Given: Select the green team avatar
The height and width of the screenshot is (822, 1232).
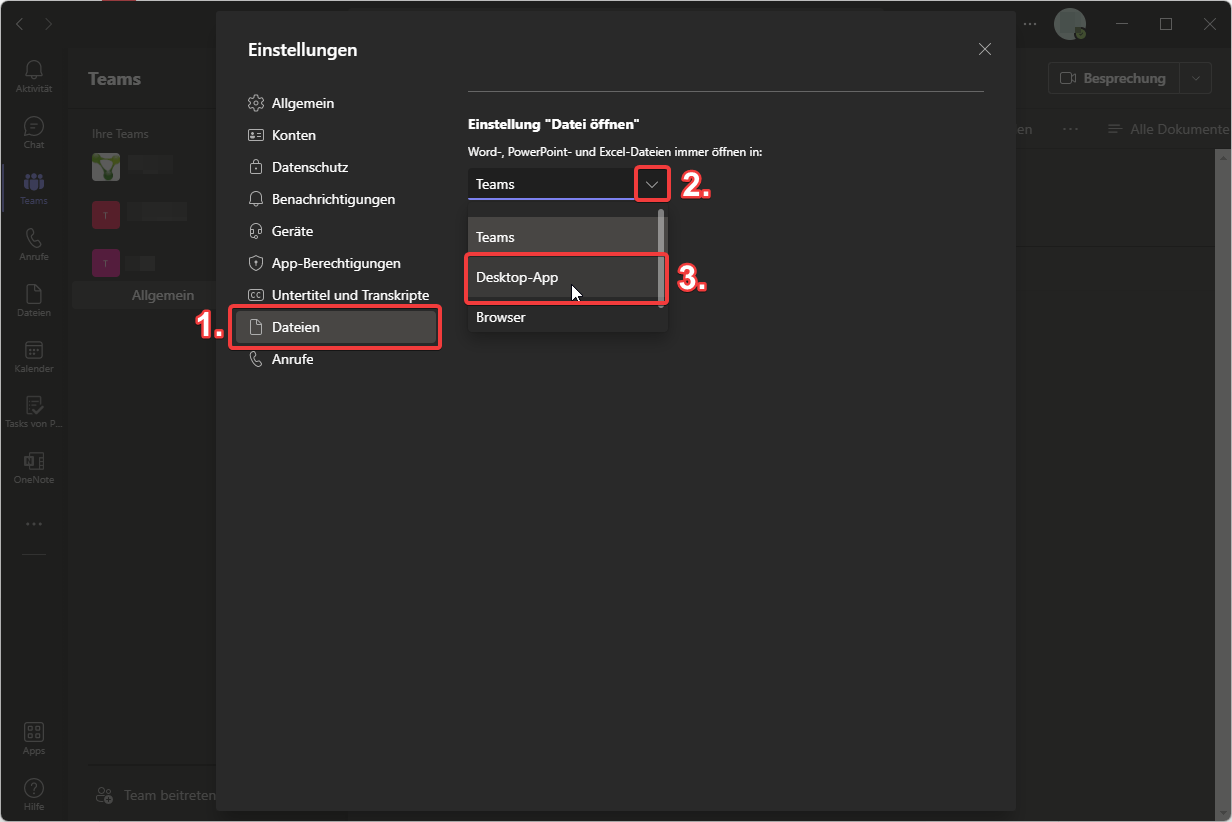Looking at the screenshot, I should pos(106,166).
